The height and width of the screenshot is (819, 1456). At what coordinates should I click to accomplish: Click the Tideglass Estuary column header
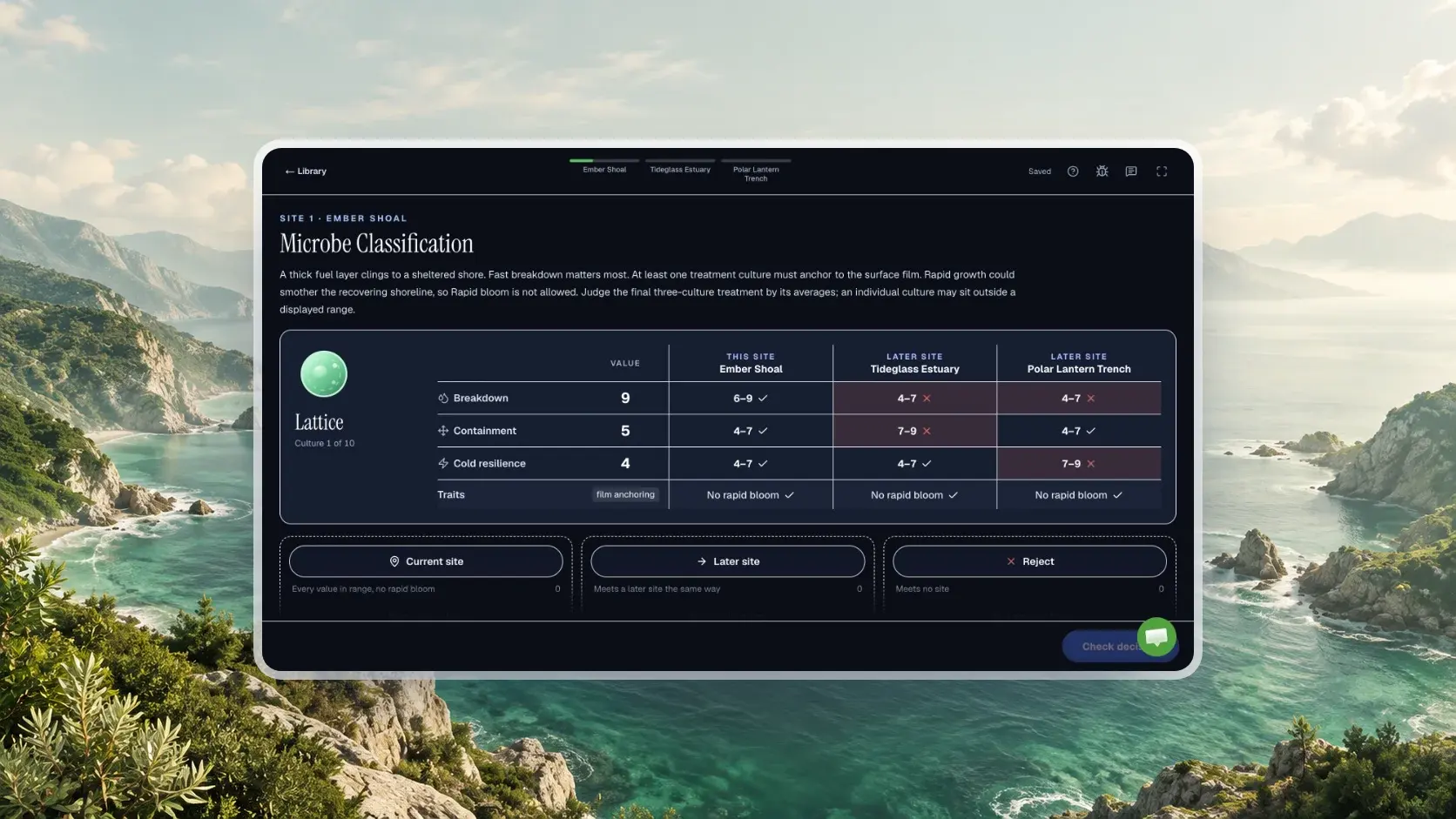pos(914,363)
